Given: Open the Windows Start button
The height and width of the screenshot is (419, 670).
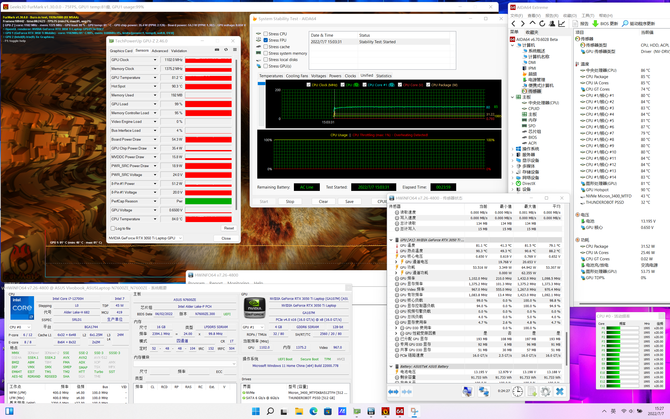Looking at the screenshot, I should (x=254, y=411).
